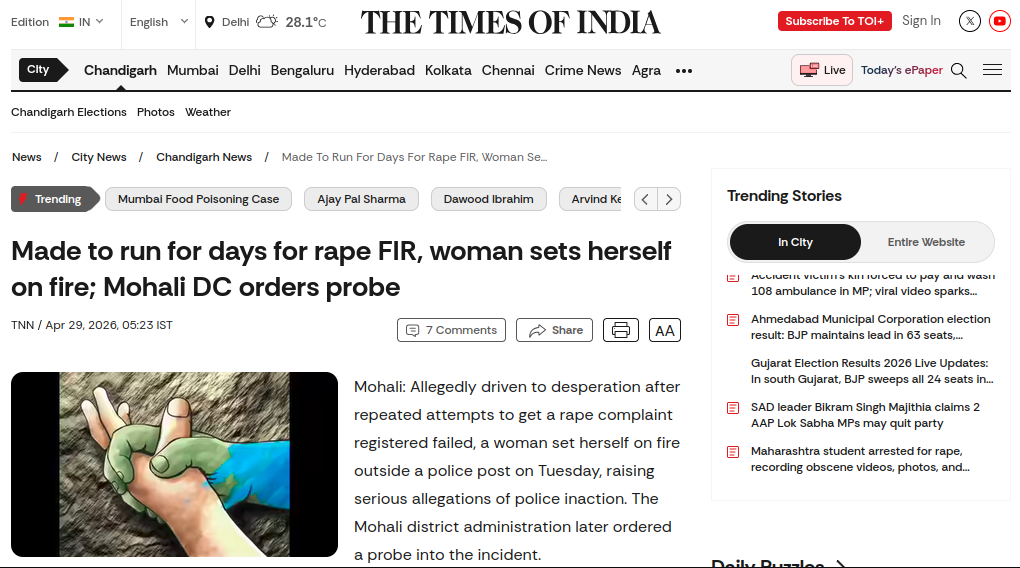Open the X (Twitter) social icon

[969, 21]
